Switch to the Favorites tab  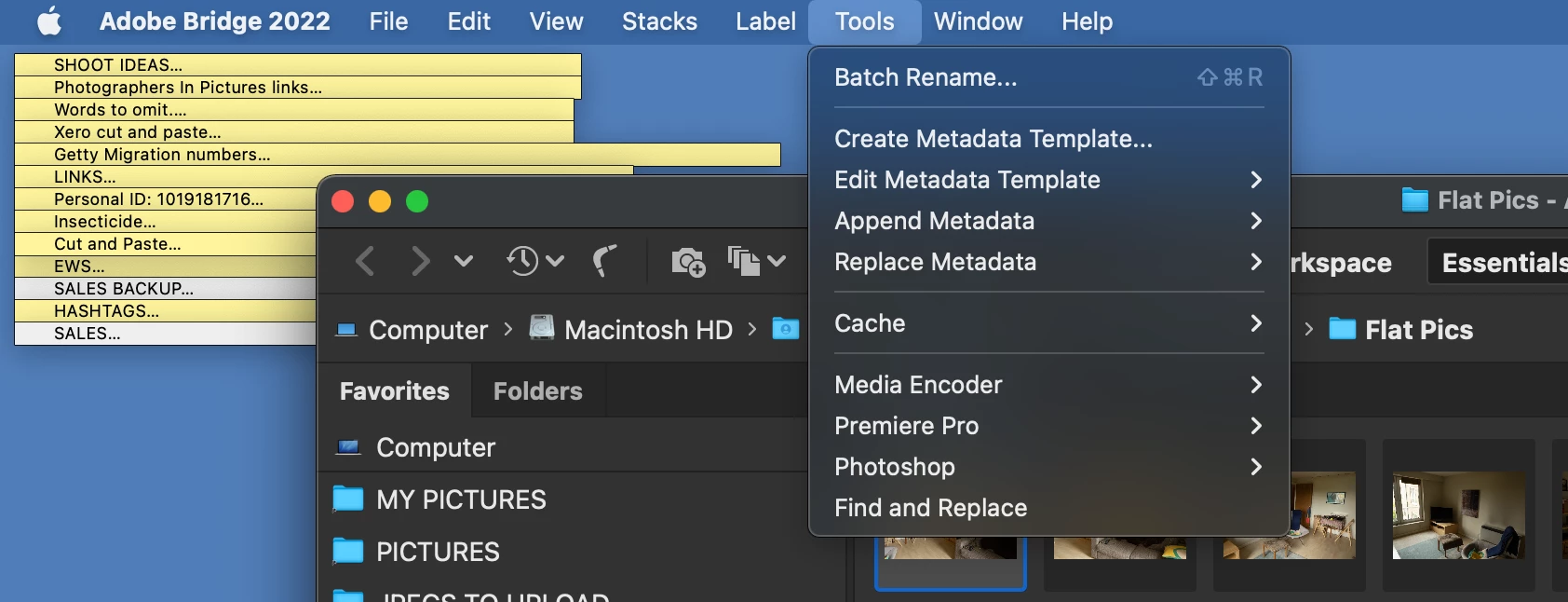point(395,390)
